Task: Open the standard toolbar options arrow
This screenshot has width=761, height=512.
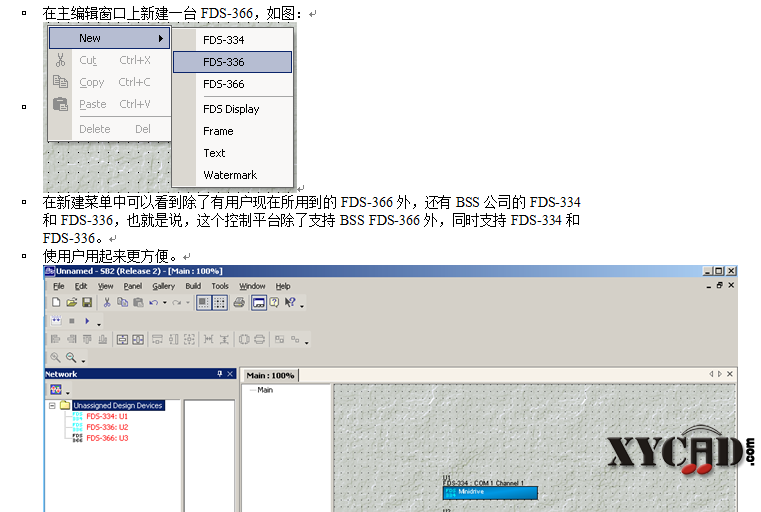Action: click(x=302, y=306)
